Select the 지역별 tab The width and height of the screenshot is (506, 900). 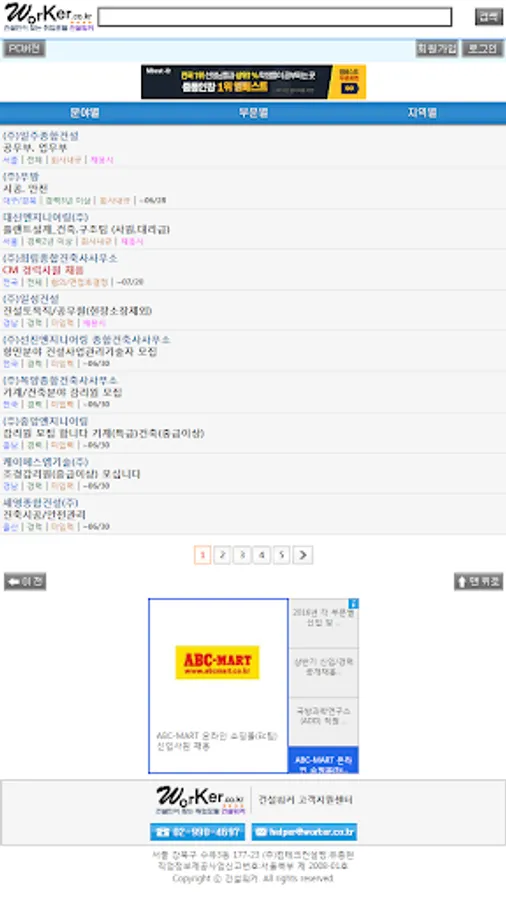click(x=422, y=113)
